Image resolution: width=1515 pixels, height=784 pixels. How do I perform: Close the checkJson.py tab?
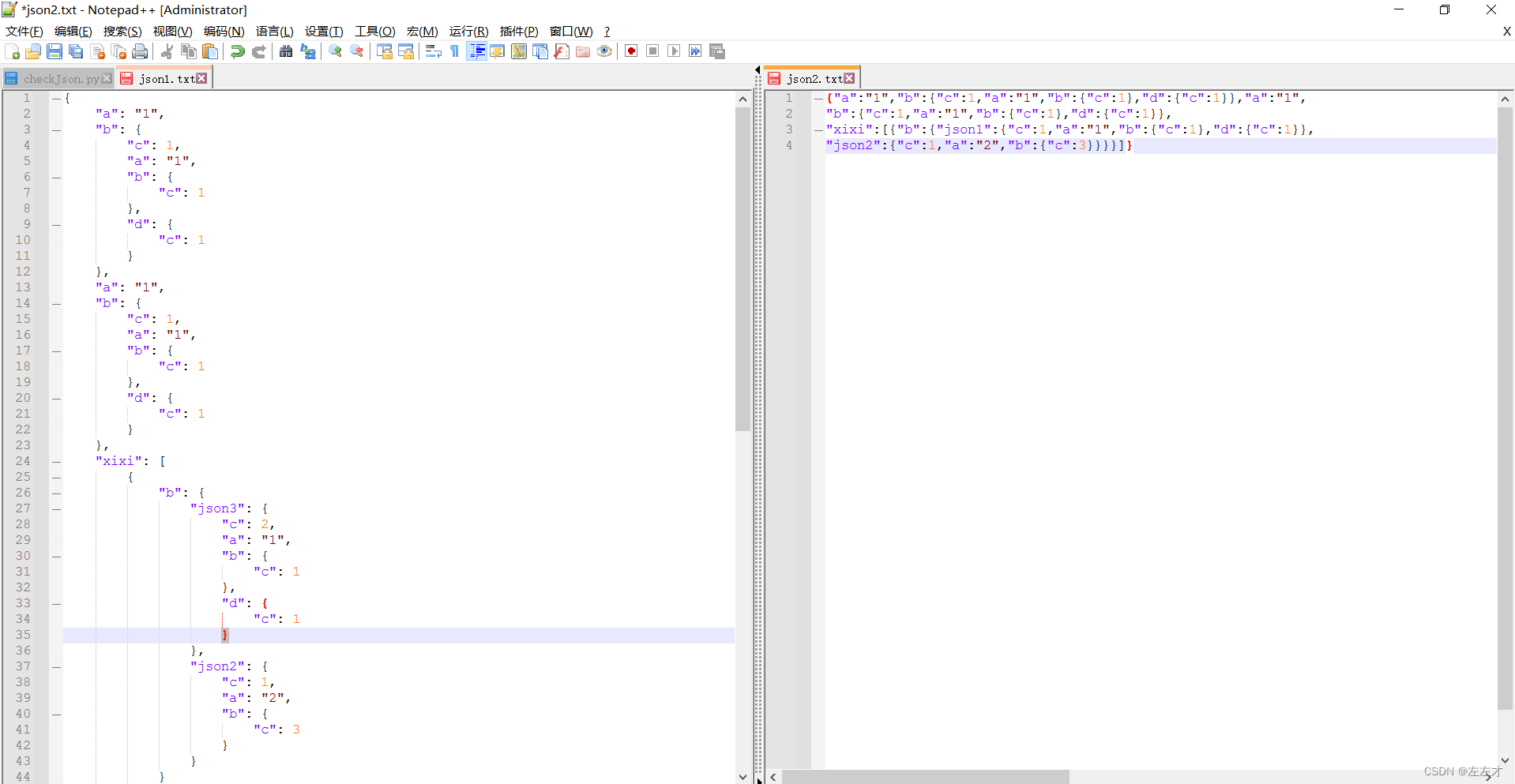[107, 79]
